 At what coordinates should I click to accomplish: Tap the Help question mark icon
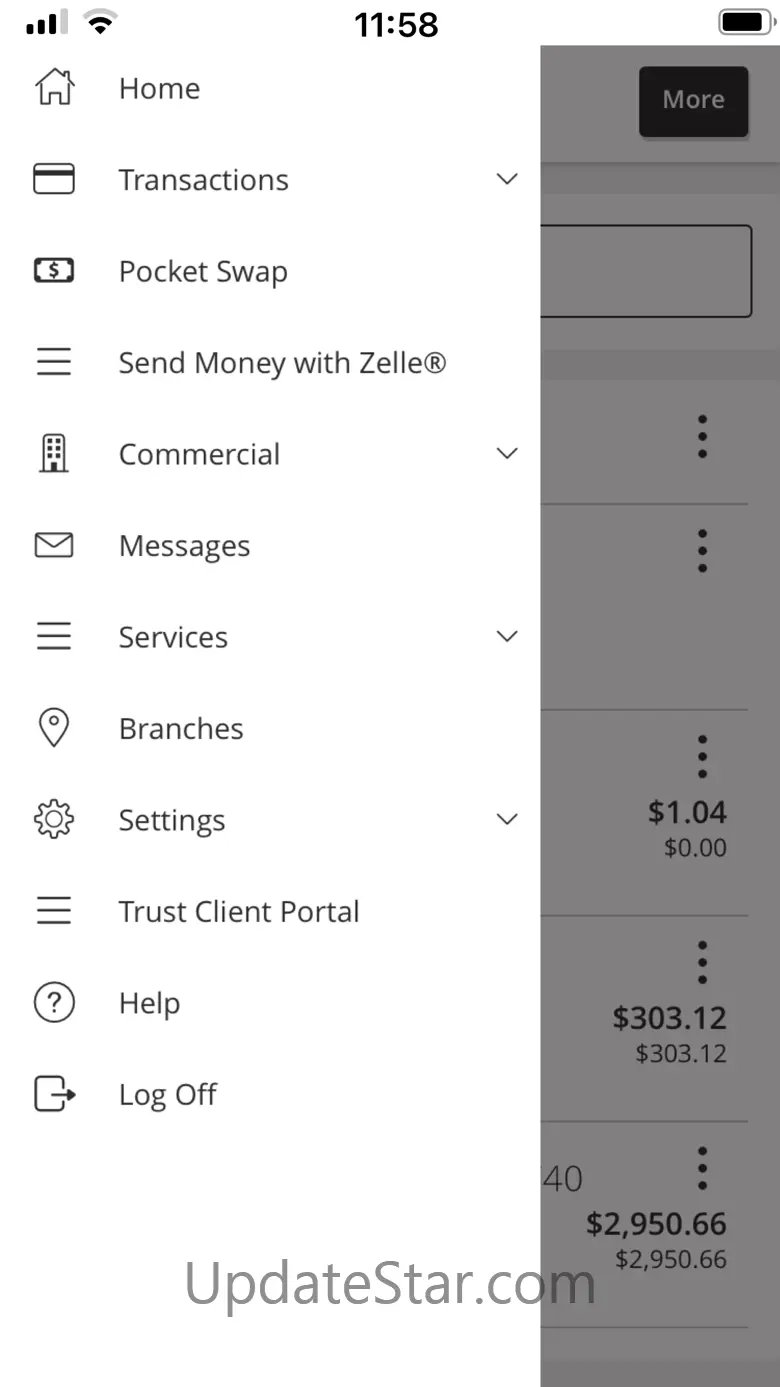[x=54, y=1003]
